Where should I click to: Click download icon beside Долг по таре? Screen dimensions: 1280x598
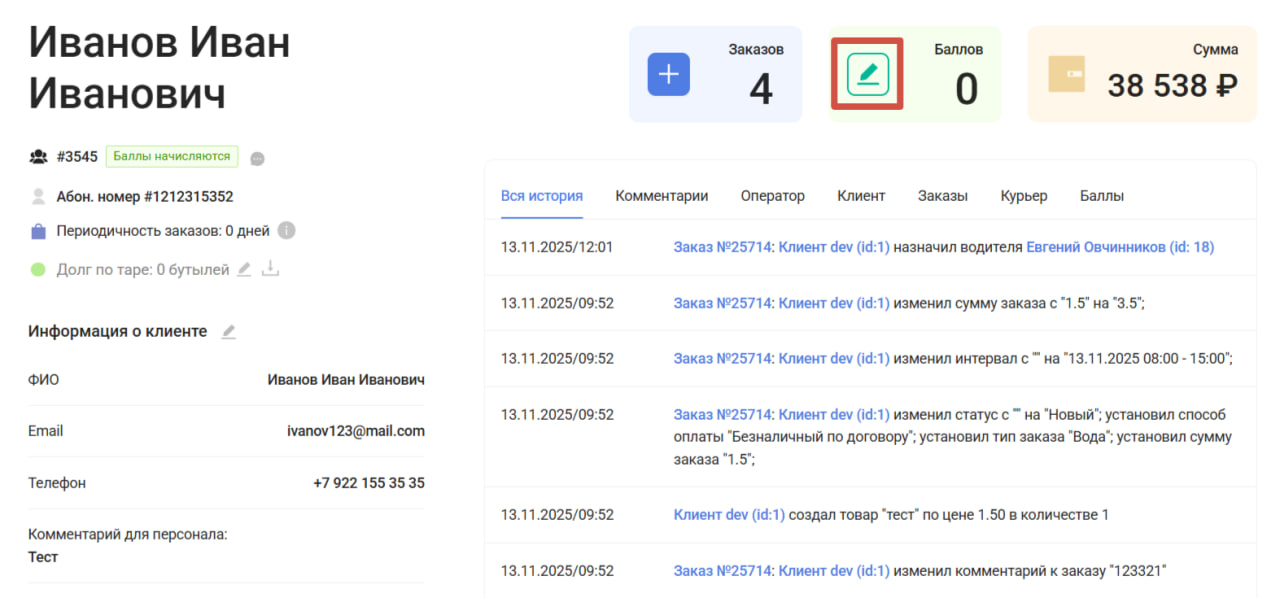(270, 270)
